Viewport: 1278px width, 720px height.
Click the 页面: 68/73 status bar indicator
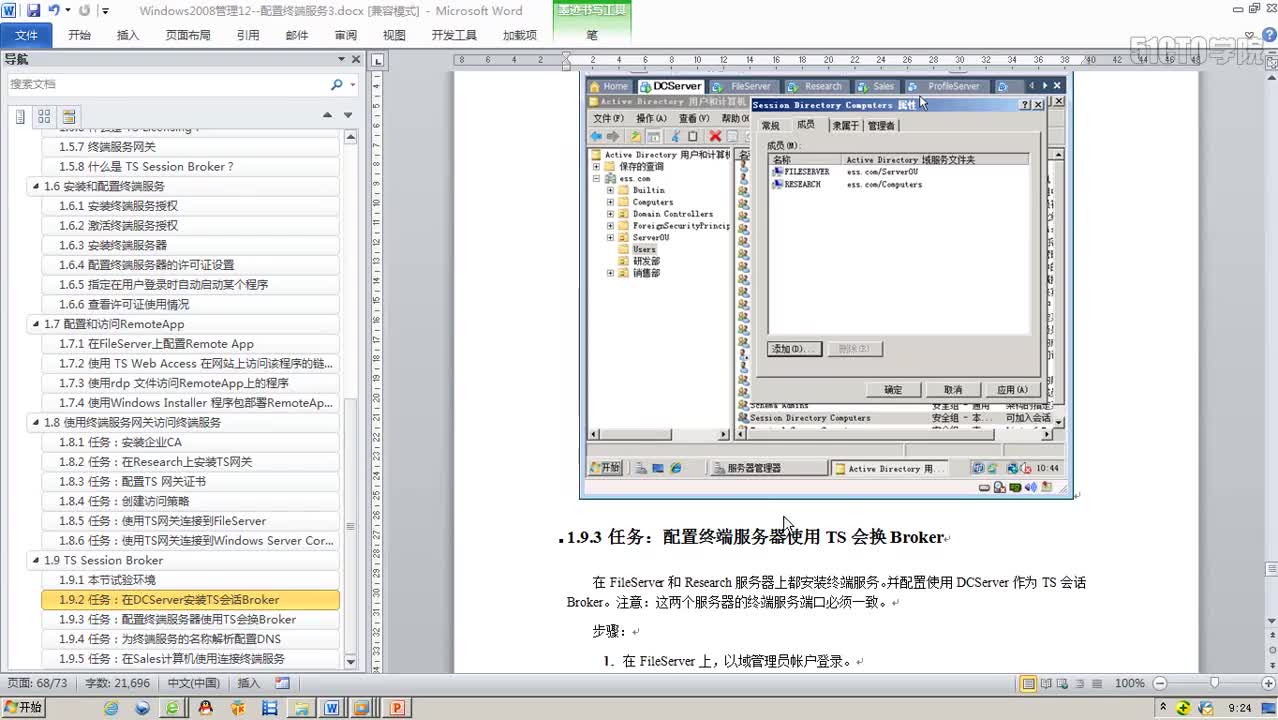tap(37, 683)
